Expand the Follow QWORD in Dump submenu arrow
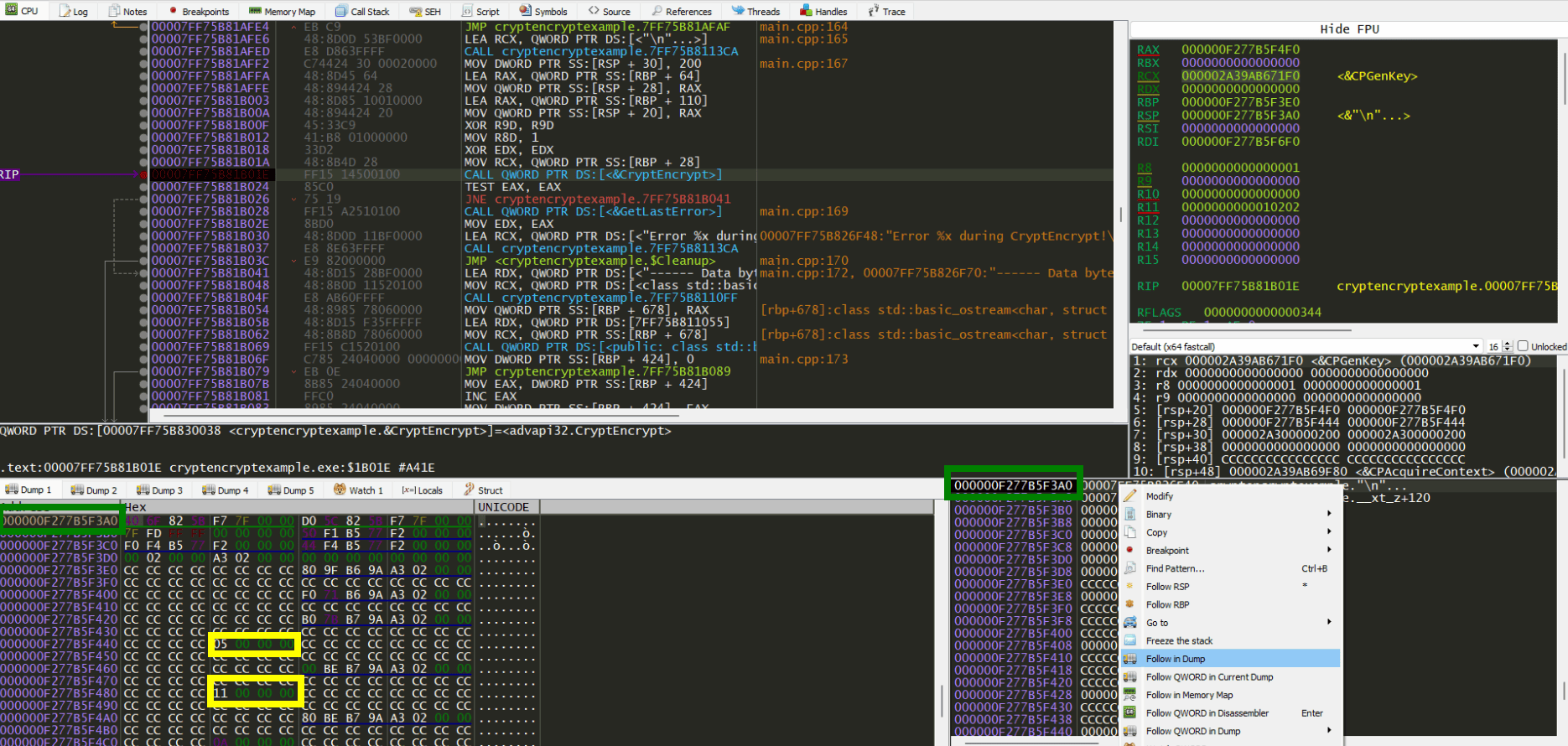The height and width of the screenshot is (746, 1568). 1329,731
